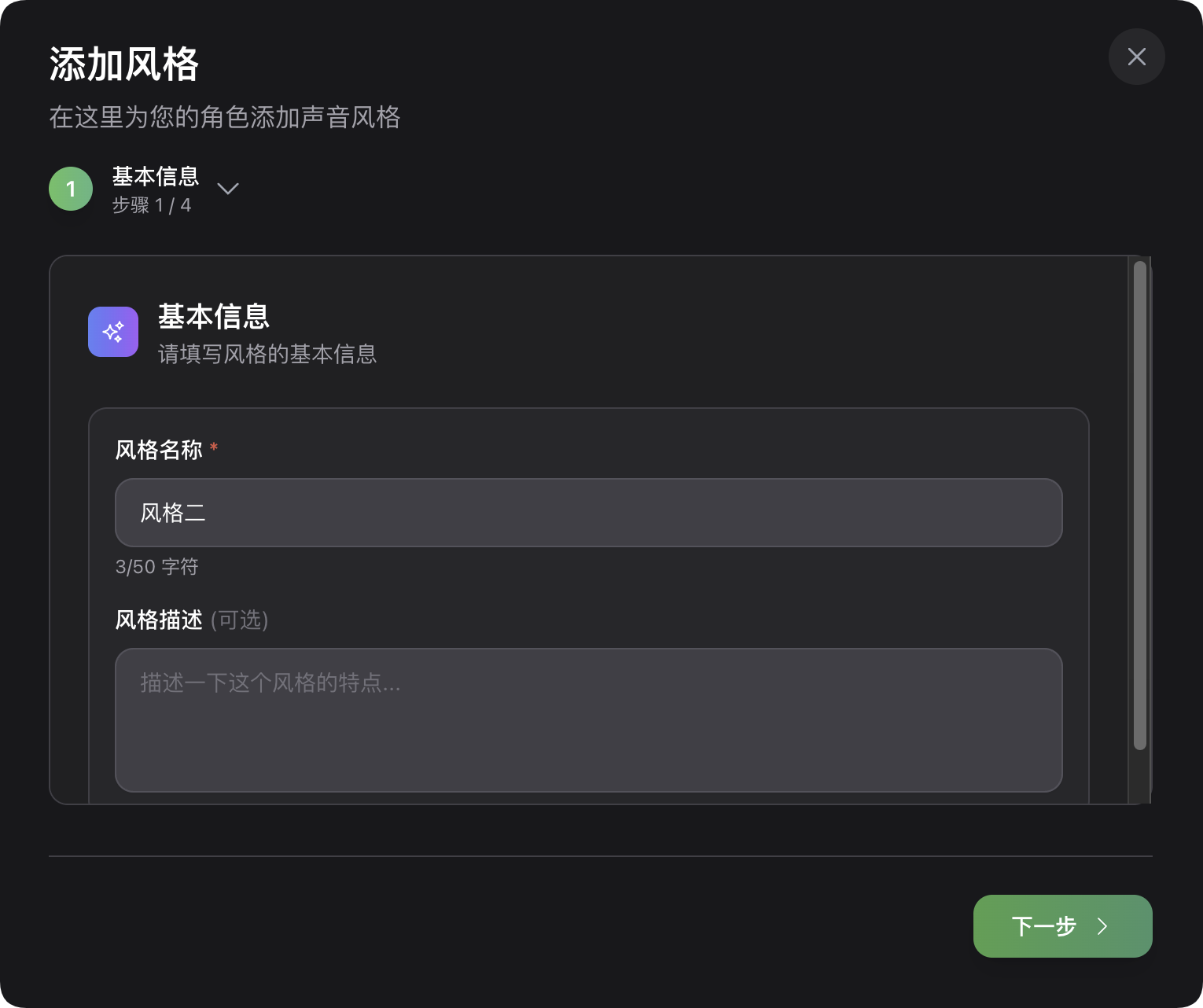
Task: Click the 风格名称 field label
Action: point(159,450)
